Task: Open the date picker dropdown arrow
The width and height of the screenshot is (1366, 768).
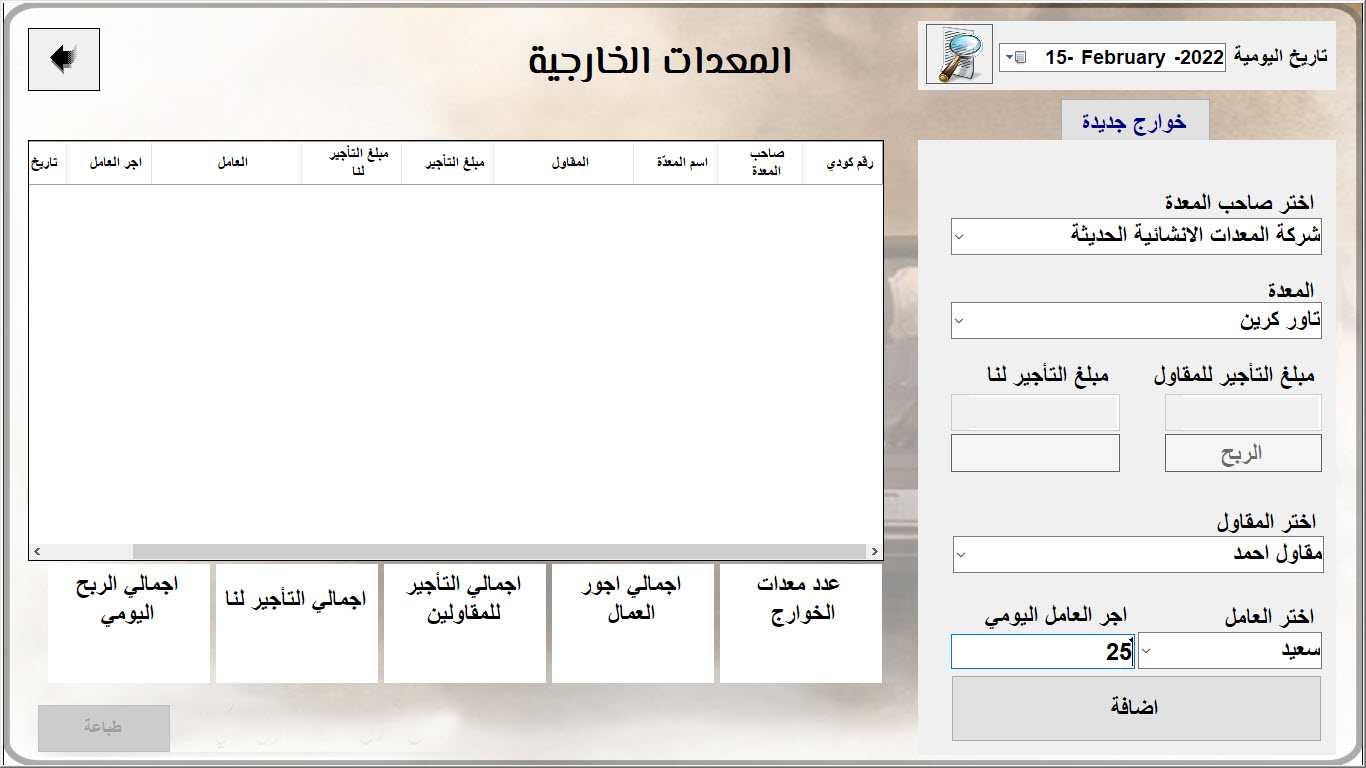Action: coord(1014,58)
